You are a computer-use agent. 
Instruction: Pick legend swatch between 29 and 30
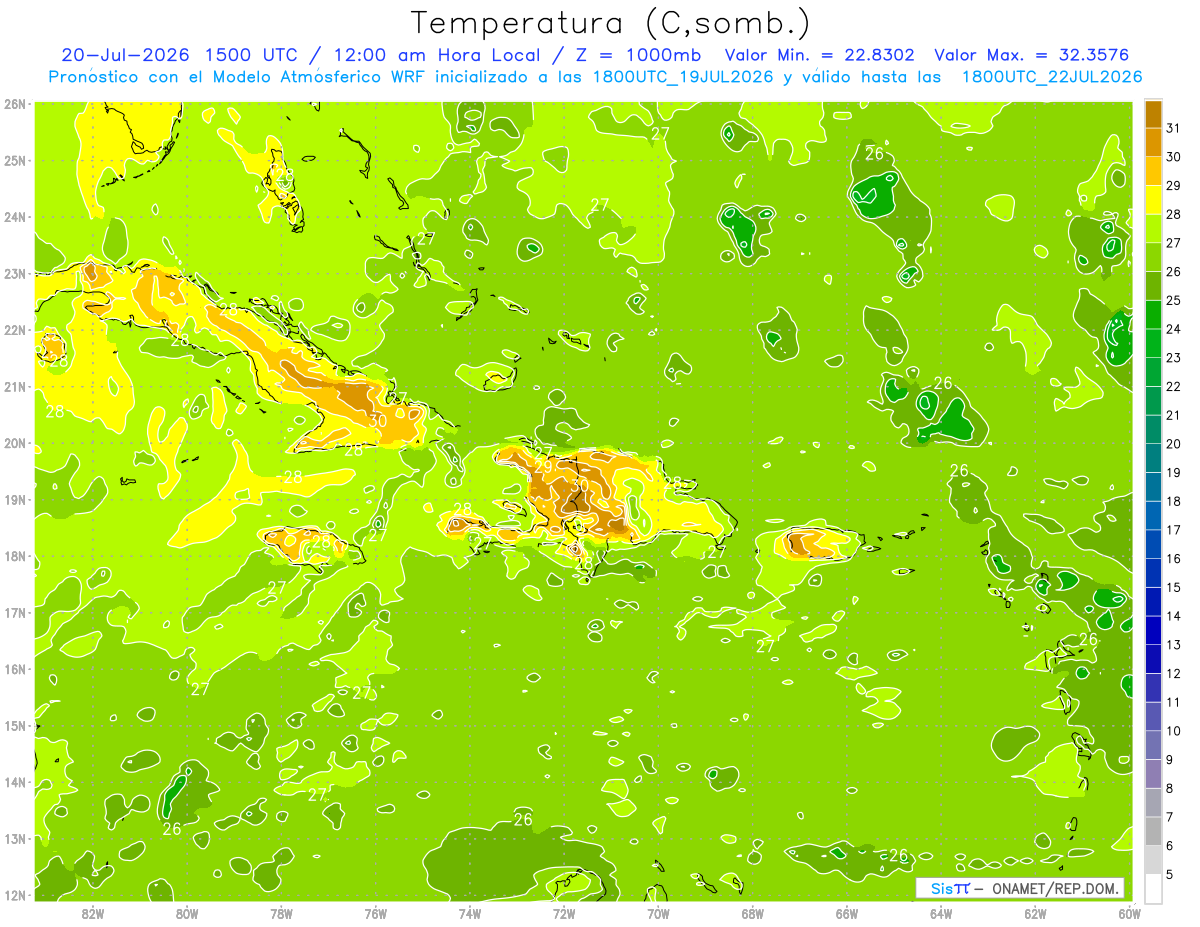coord(1153,171)
